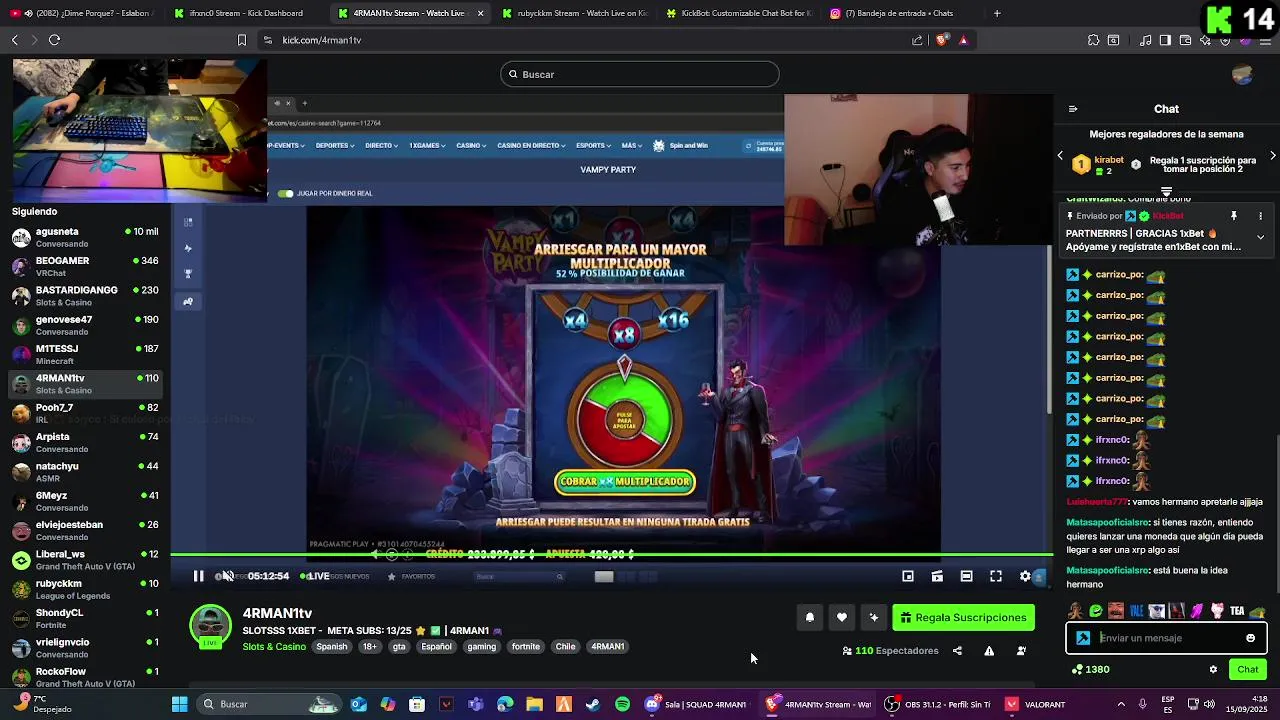Select the fortnite tag
This screenshot has height=720, width=1280.
click(525, 647)
